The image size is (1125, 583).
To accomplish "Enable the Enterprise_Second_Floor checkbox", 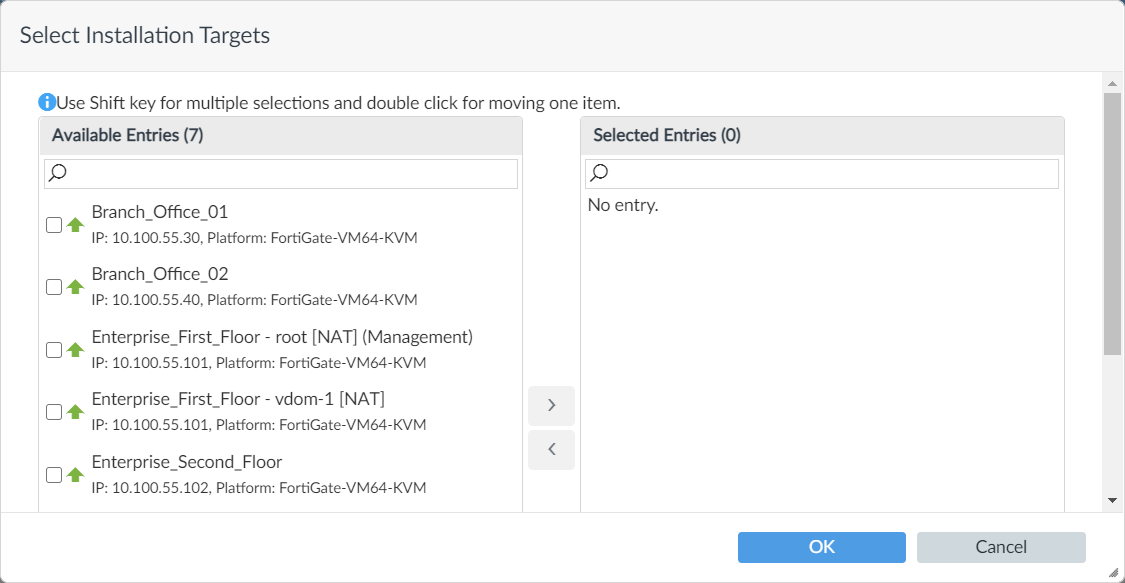I will tap(54, 475).
